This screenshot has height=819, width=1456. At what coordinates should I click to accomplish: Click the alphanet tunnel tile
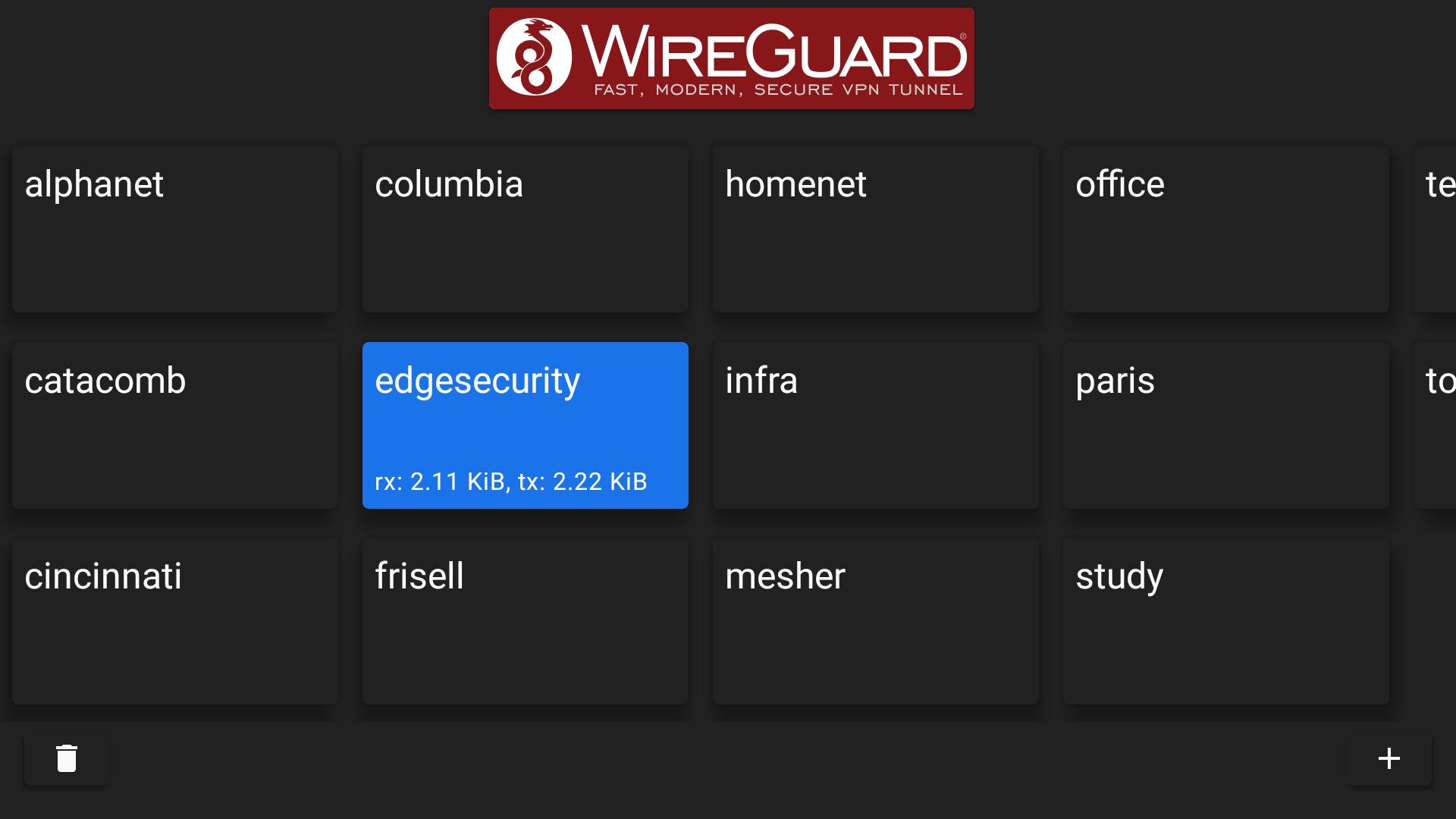click(x=175, y=229)
